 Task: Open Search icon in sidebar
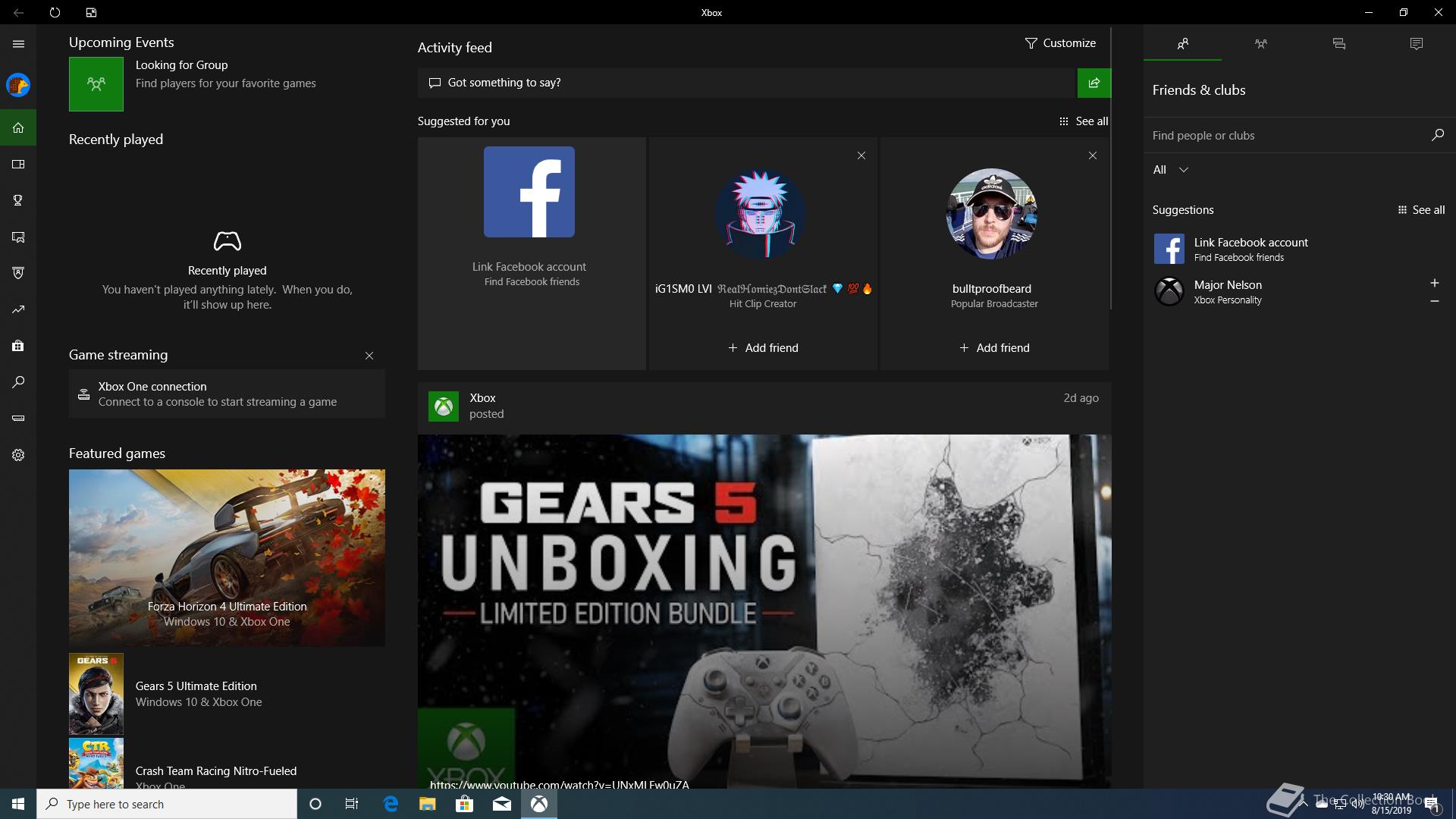pyautogui.click(x=18, y=382)
